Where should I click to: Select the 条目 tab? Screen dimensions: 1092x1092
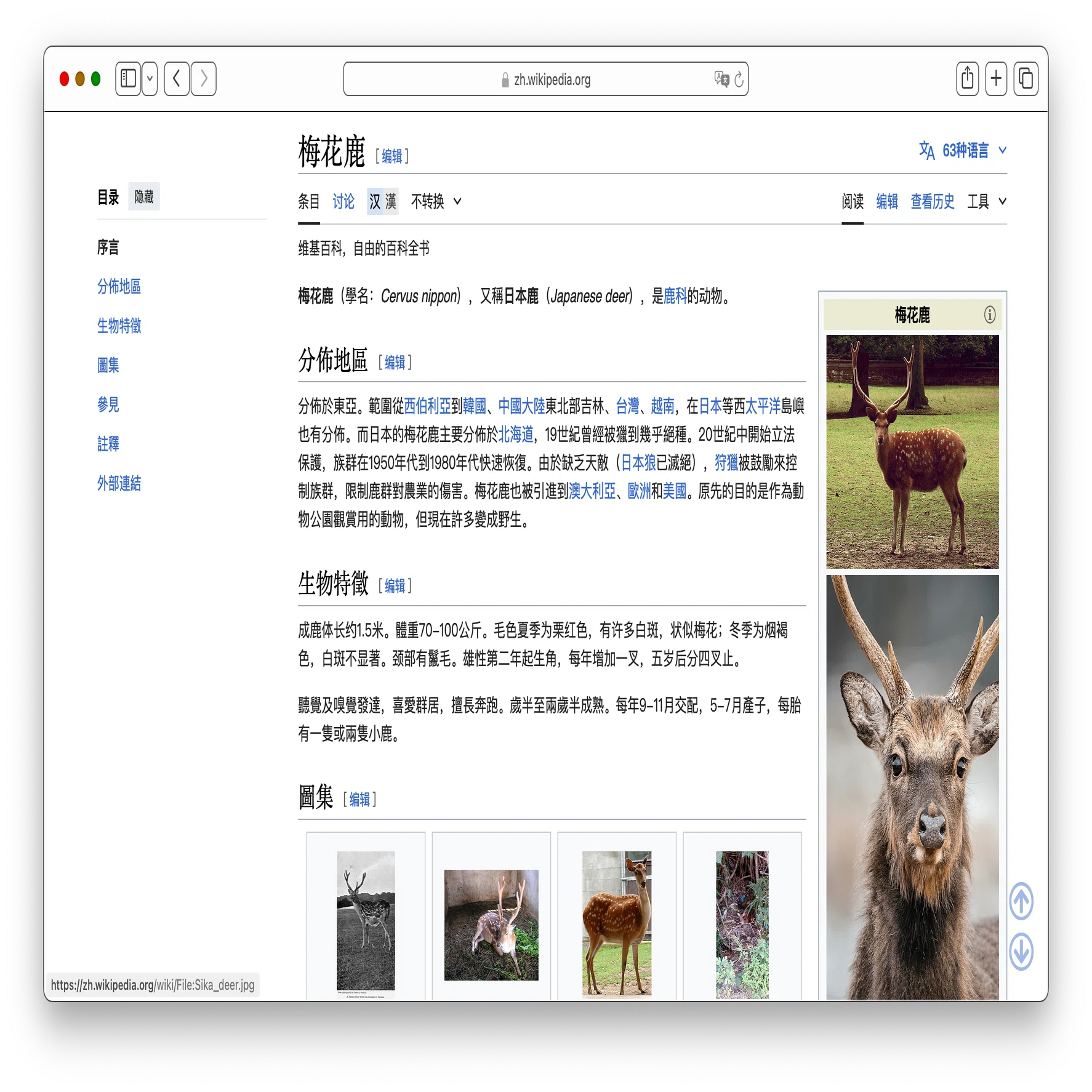pos(309,201)
